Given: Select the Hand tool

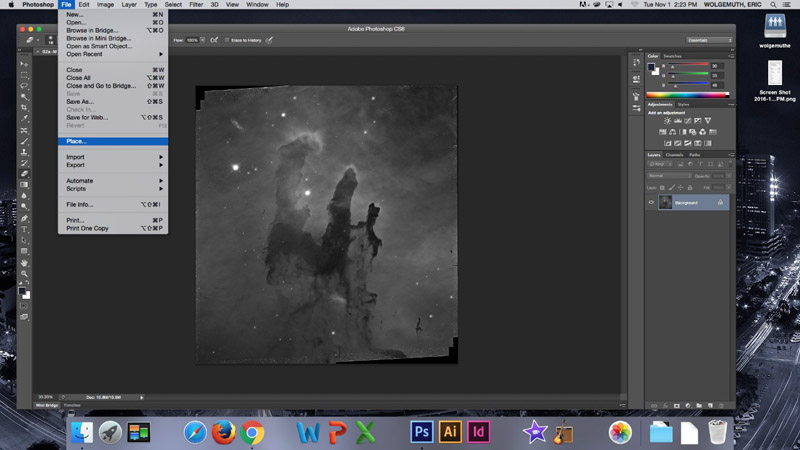Looking at the screenshot, I should coord(24,262).
